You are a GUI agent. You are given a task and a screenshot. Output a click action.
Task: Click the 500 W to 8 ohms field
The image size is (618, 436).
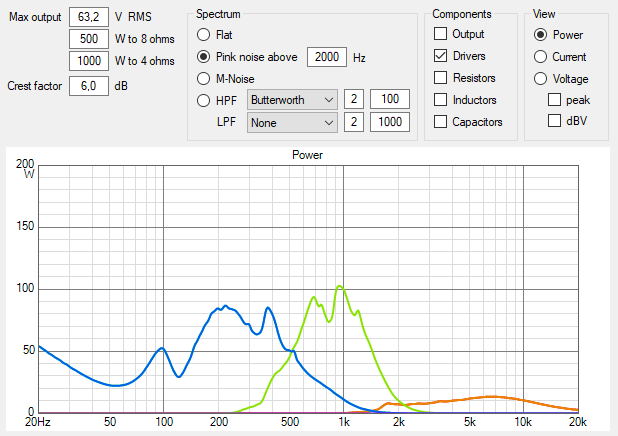89,39
